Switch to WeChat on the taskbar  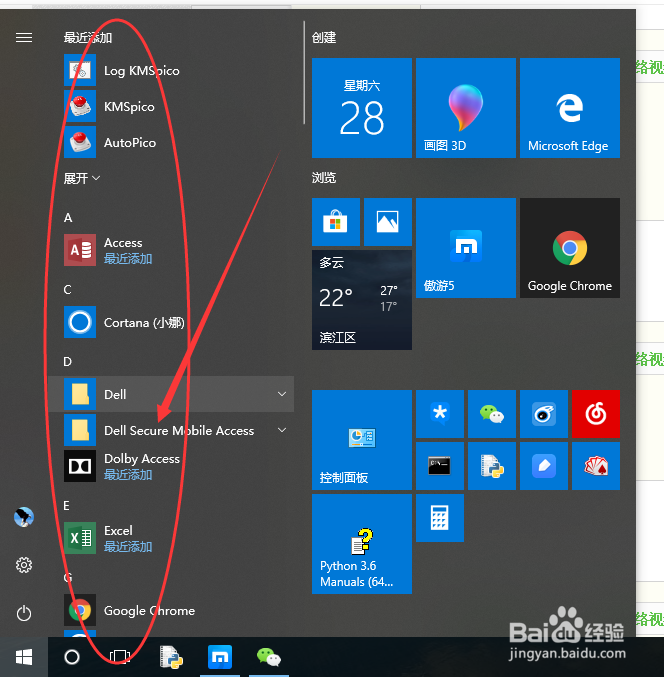[x=269, y=657]
